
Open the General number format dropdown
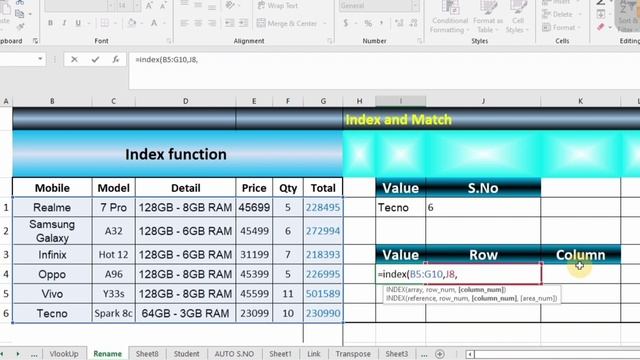(x=415, y=6)
